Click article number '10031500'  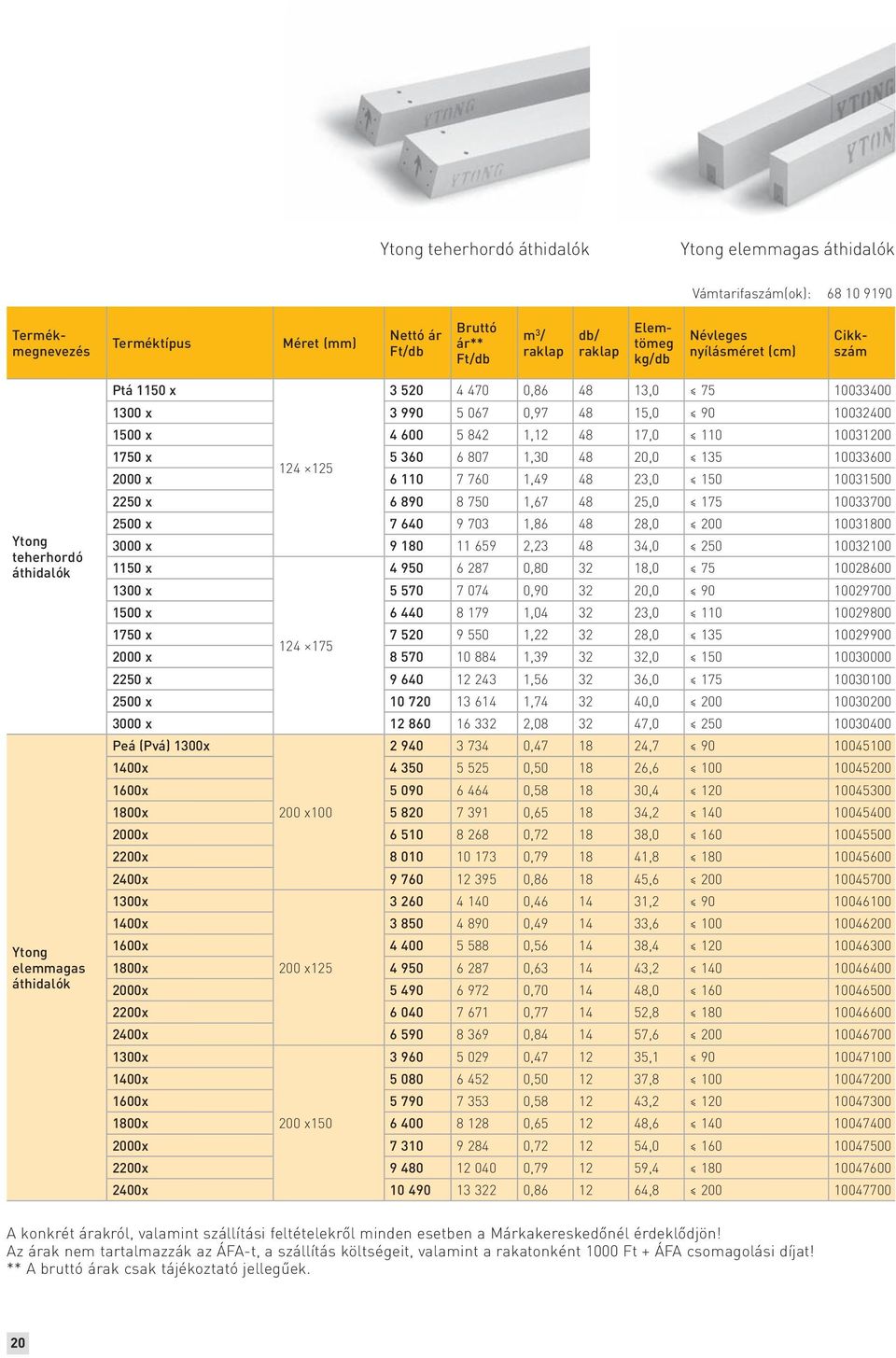862,479
